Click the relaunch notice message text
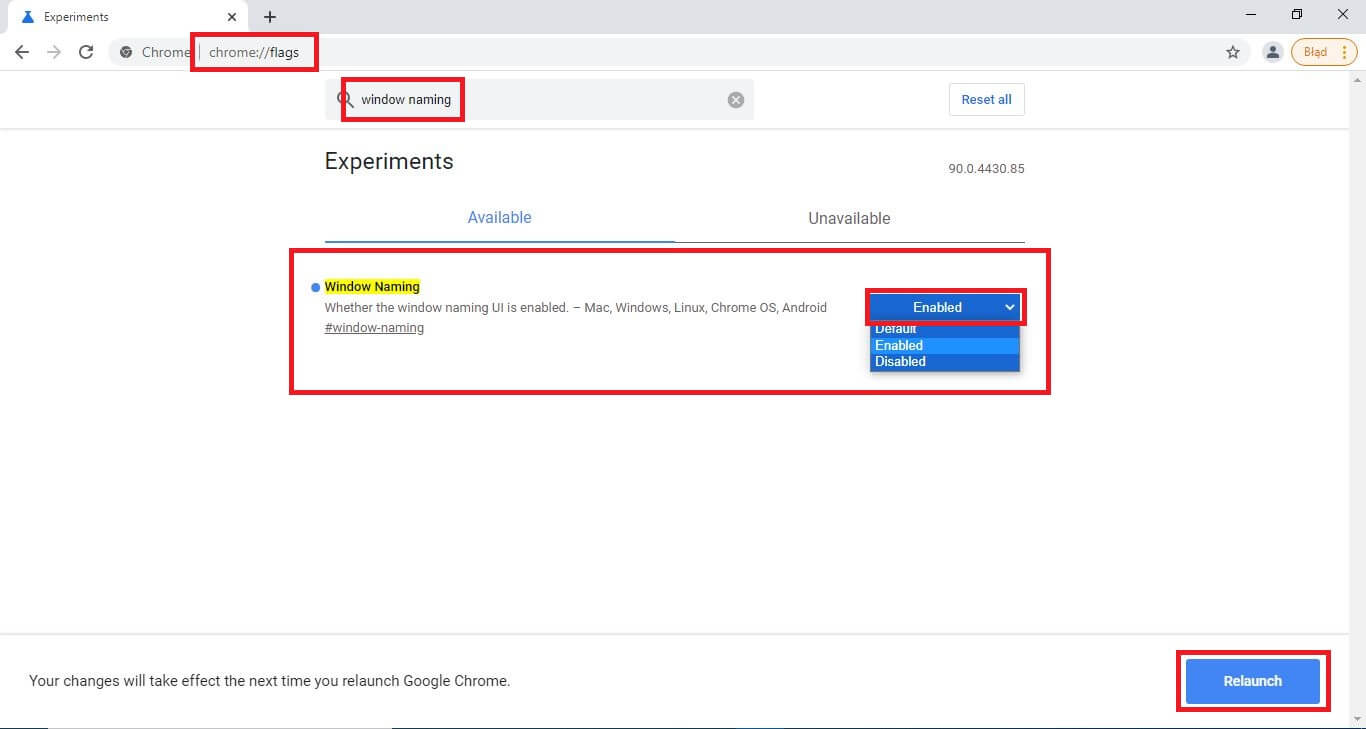The width and height of the screenshot is (1366, 729). tap(270, 681)
